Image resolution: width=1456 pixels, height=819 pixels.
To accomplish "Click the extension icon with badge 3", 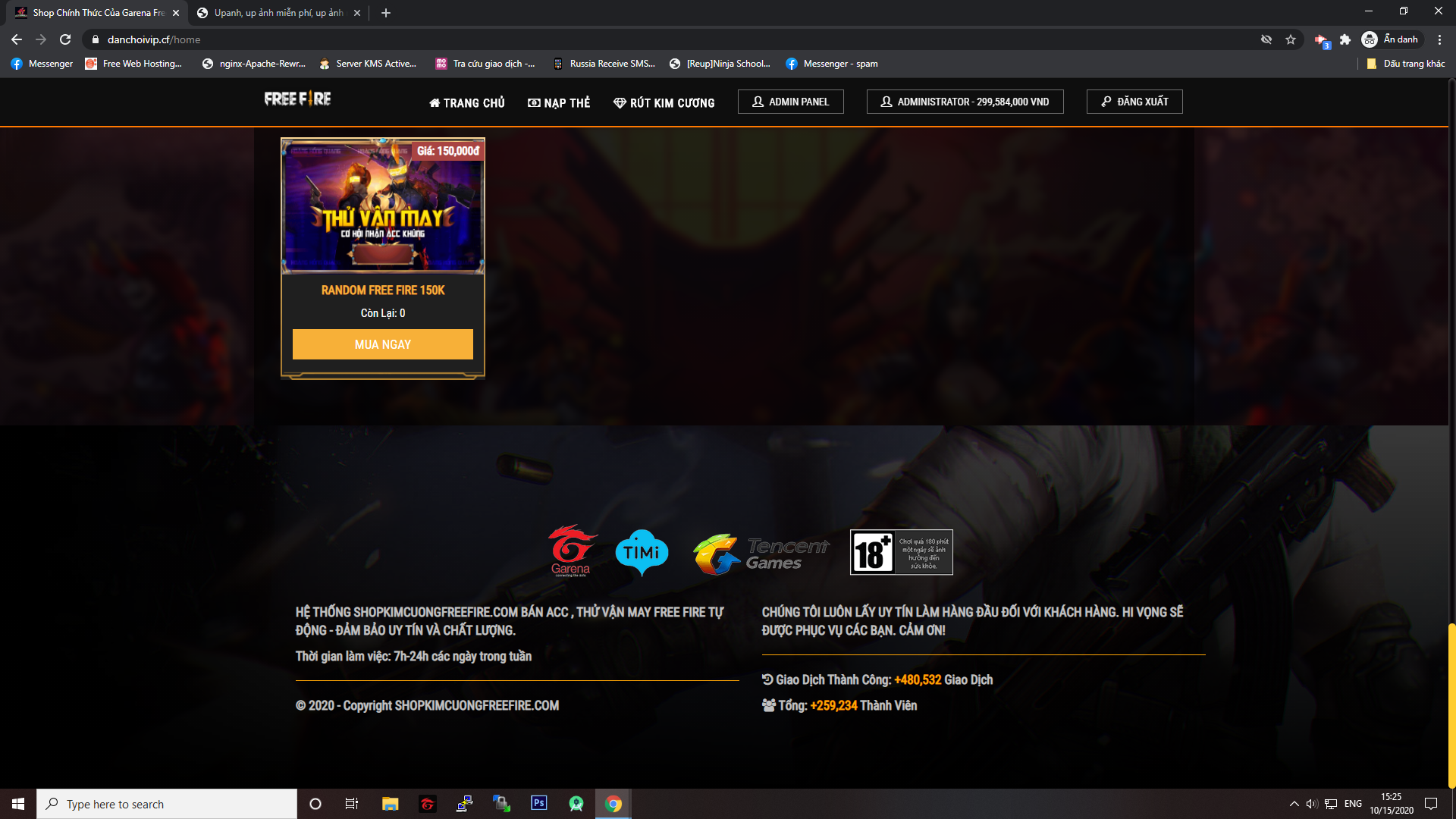I will 1322,40.
